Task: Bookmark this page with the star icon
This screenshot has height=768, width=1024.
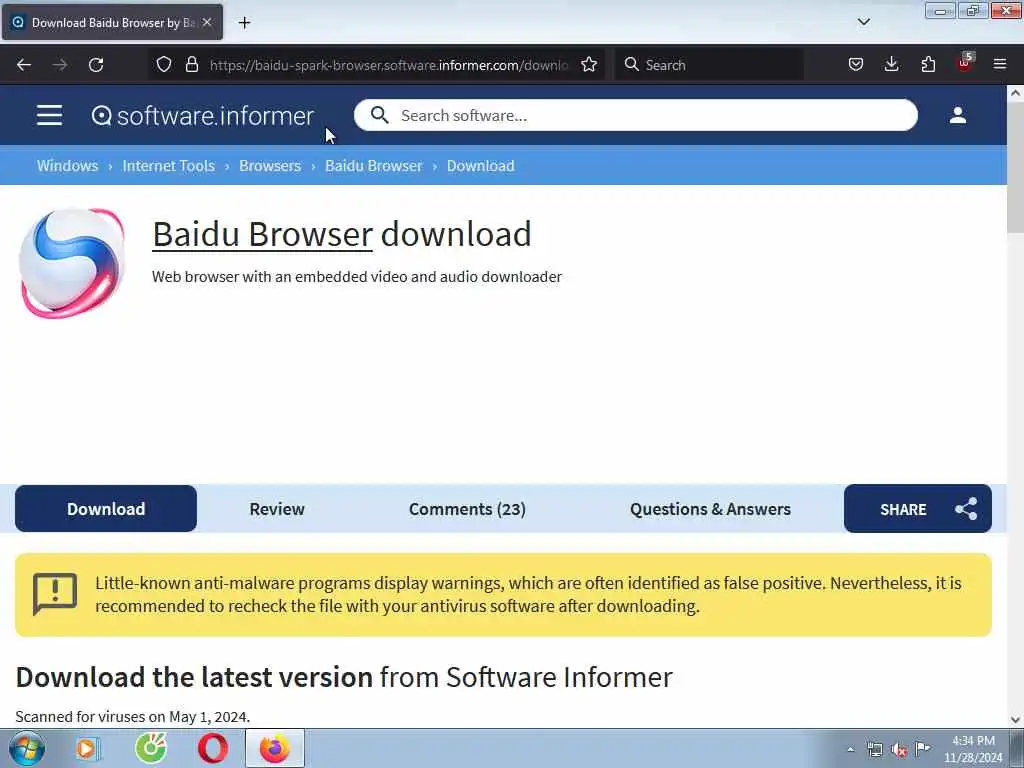Action: pyautogui.click(x=588, y=64)
